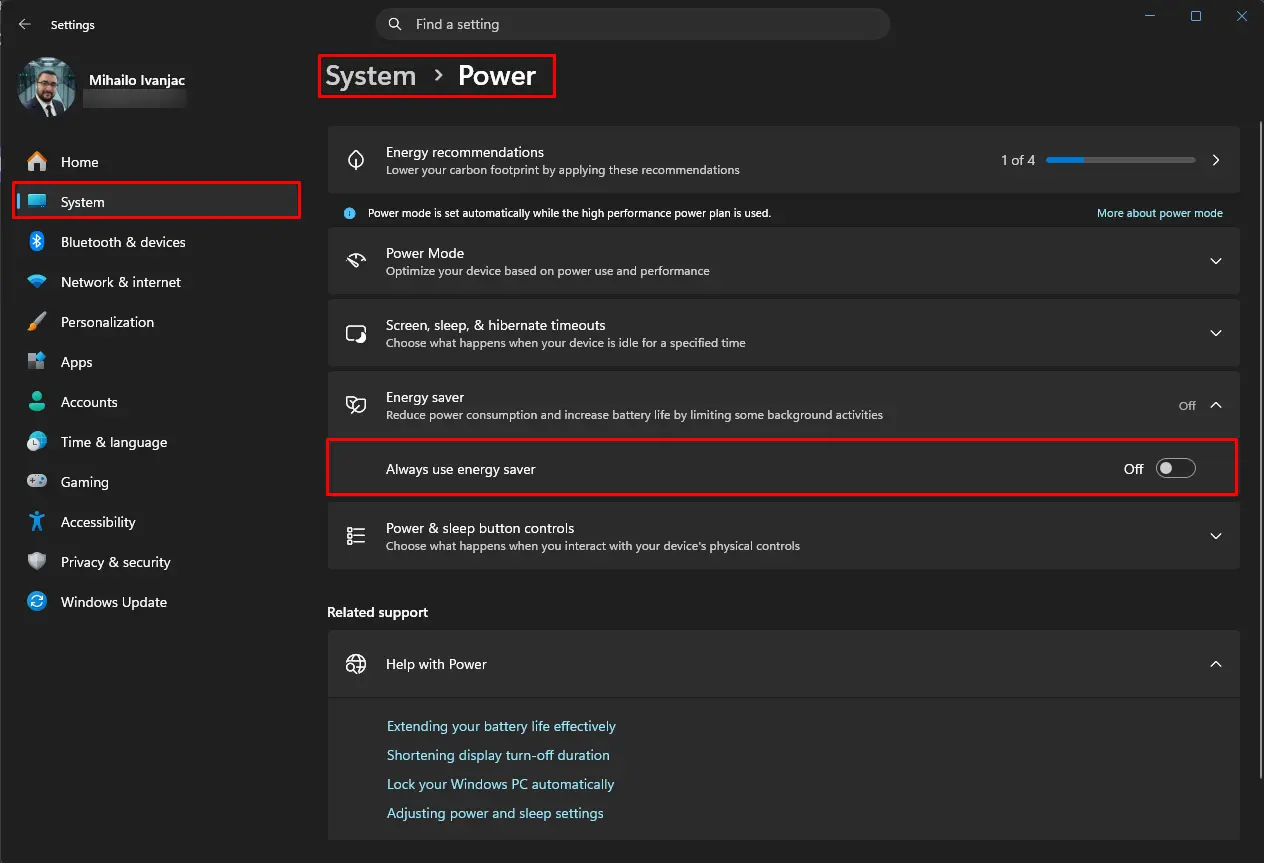Viewport: 1264px width, 863px height.
Task: Expand the Power Mode section chevron
Action: tap(1216, 261)
